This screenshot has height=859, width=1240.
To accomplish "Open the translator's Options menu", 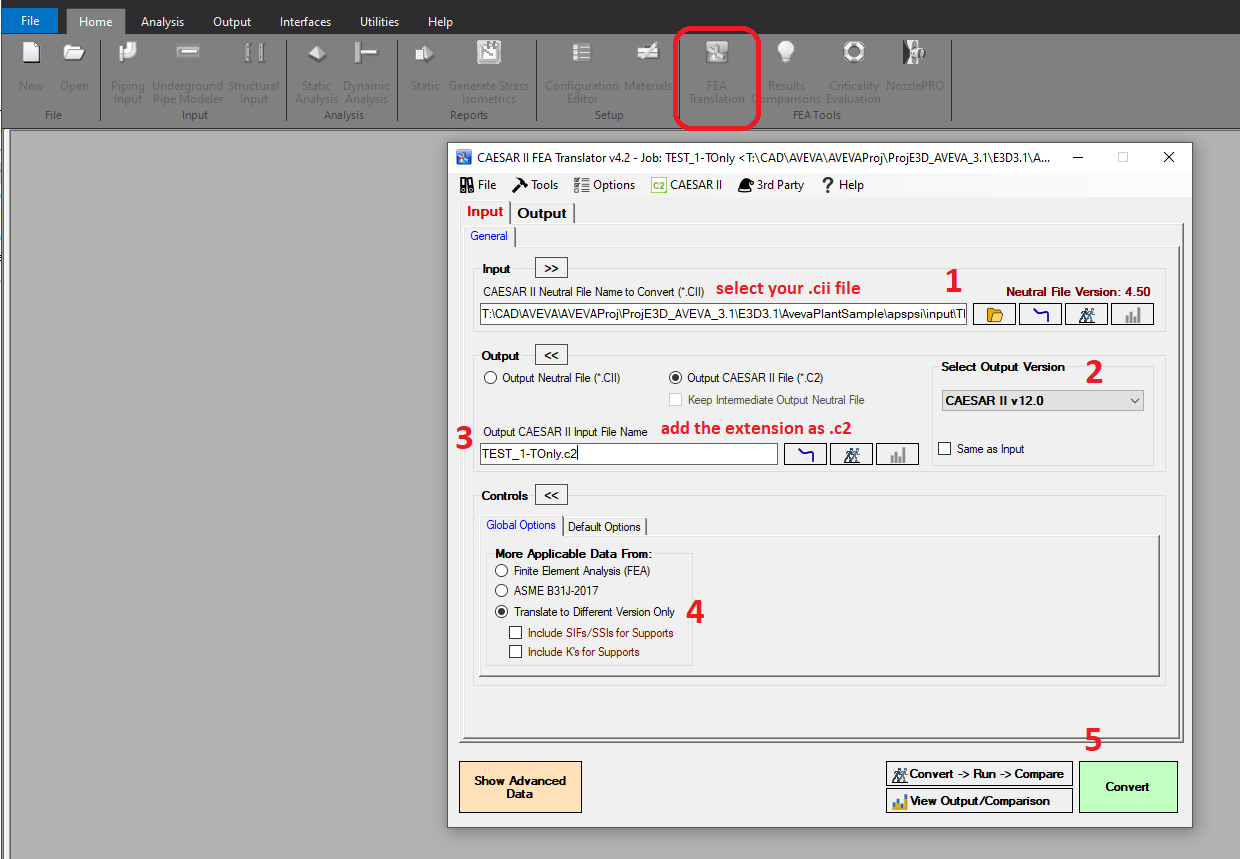I will coord(604,185).
